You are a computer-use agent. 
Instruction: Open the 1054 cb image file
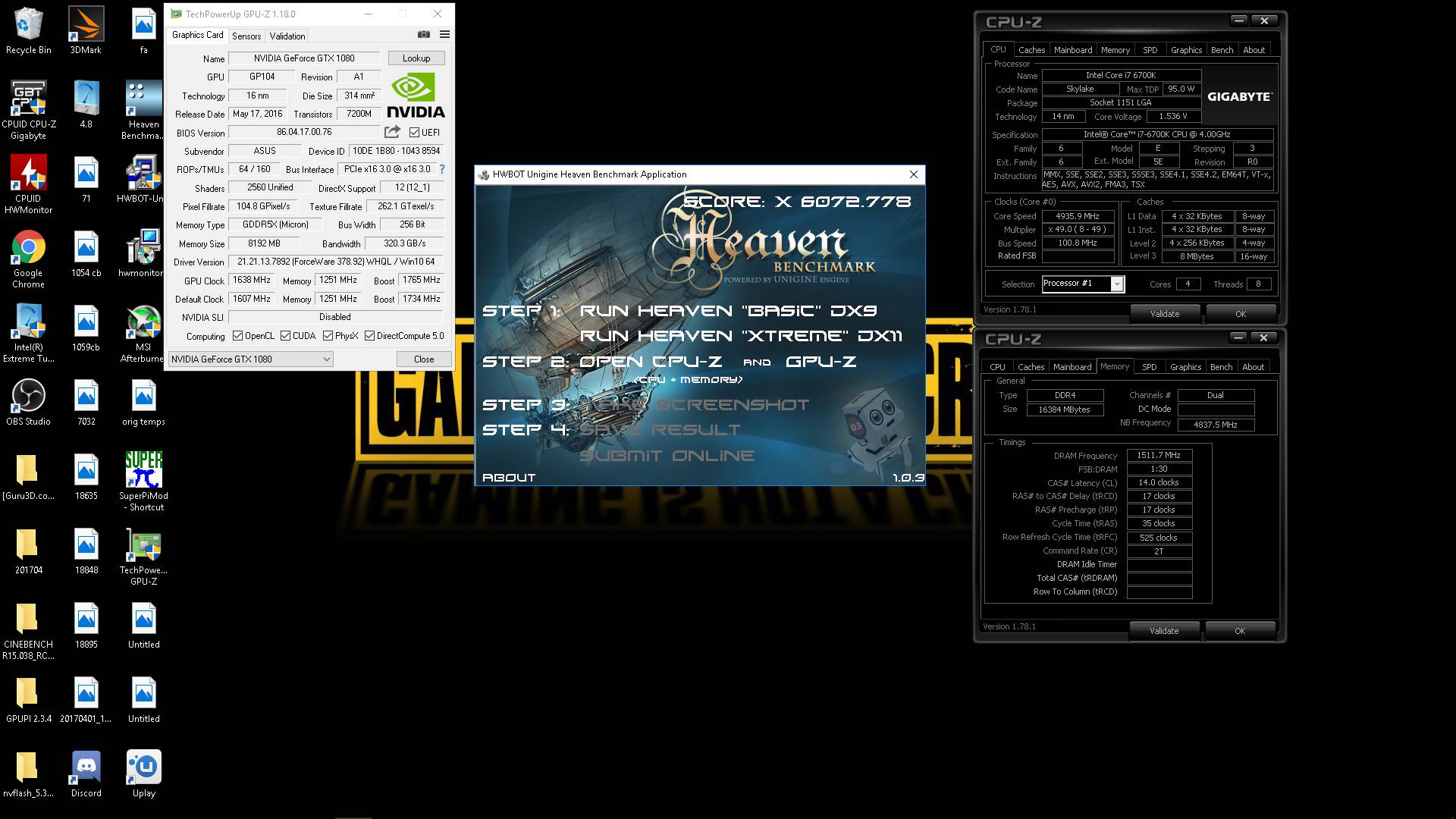coord(86,253)
